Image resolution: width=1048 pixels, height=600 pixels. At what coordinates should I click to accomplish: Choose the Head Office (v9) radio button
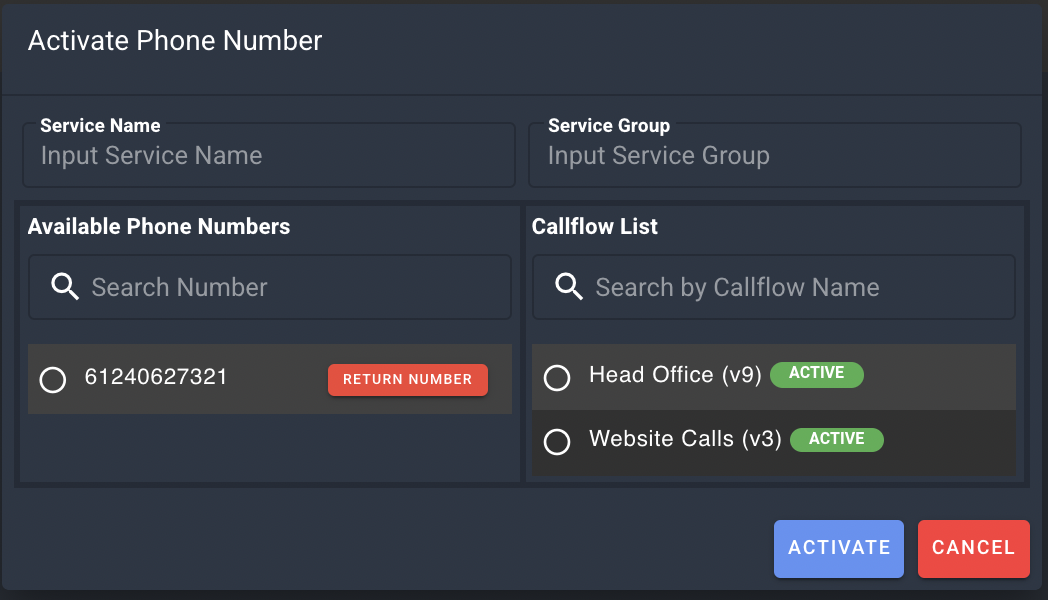pos(557,378)
